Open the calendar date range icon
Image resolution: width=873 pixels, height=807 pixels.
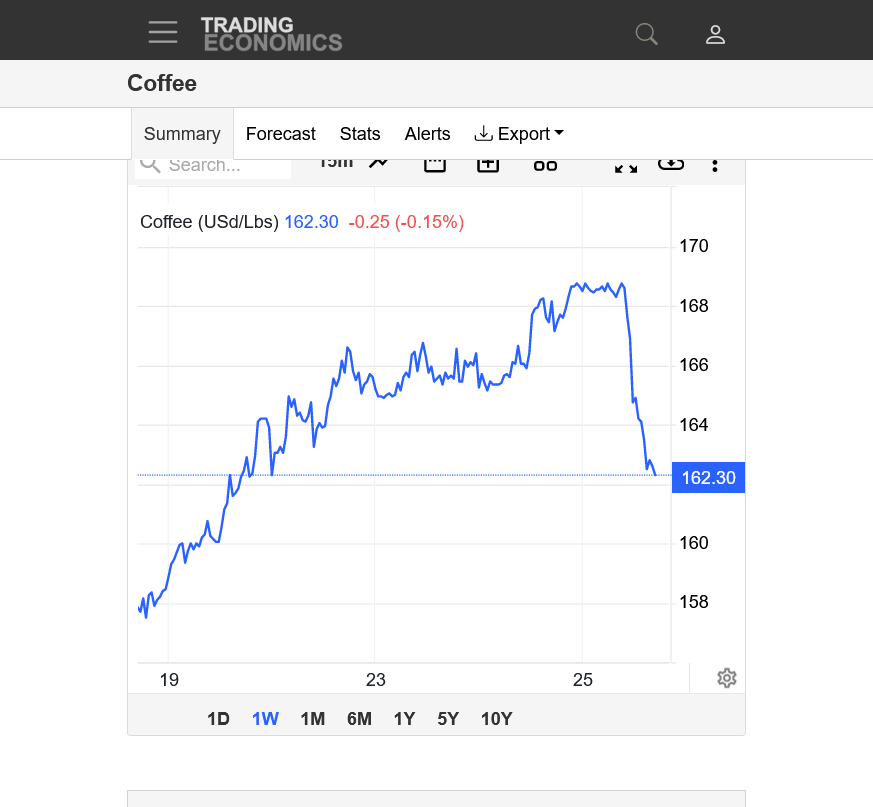[x=435, y=165]
